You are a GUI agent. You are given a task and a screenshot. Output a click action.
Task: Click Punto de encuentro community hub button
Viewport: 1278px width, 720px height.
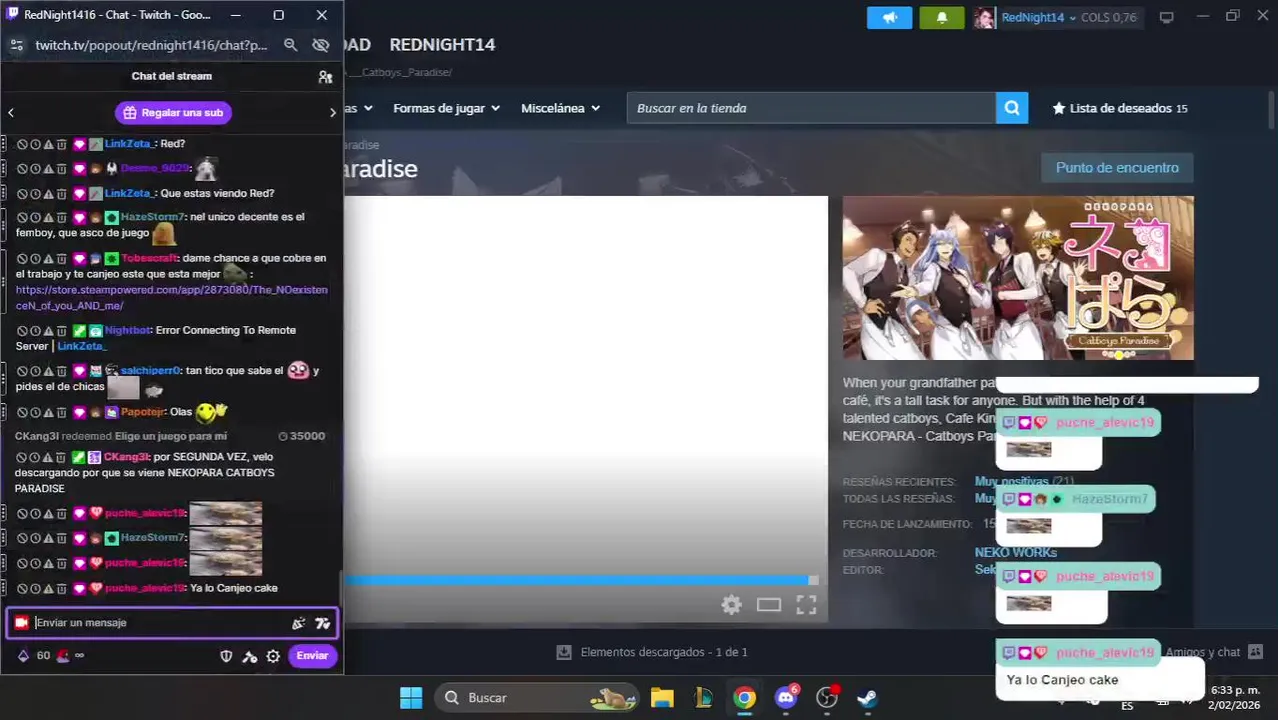pos(1117,168)
